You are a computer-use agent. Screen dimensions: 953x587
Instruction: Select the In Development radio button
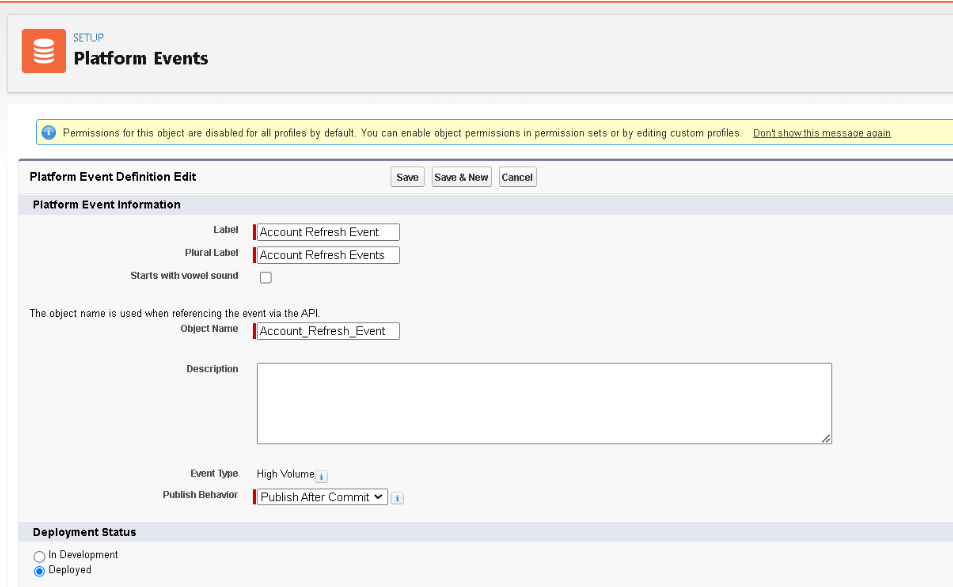coord(40,556)
